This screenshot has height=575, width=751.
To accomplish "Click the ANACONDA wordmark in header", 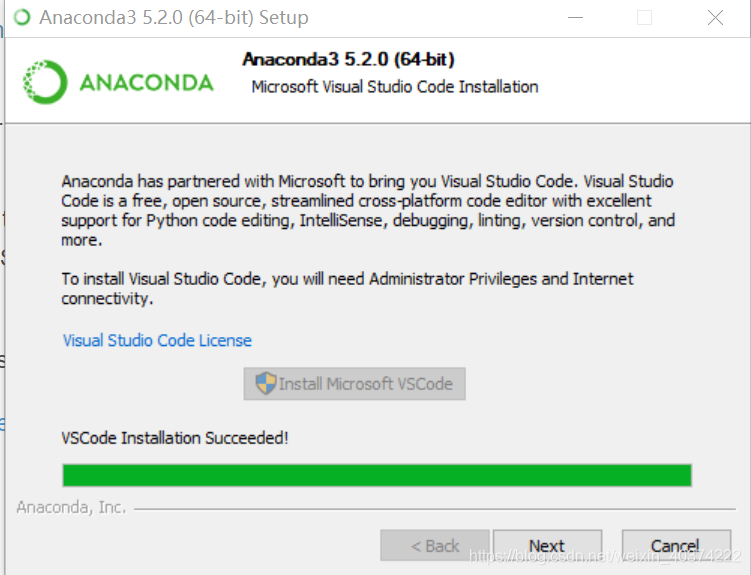I will 146,83.
